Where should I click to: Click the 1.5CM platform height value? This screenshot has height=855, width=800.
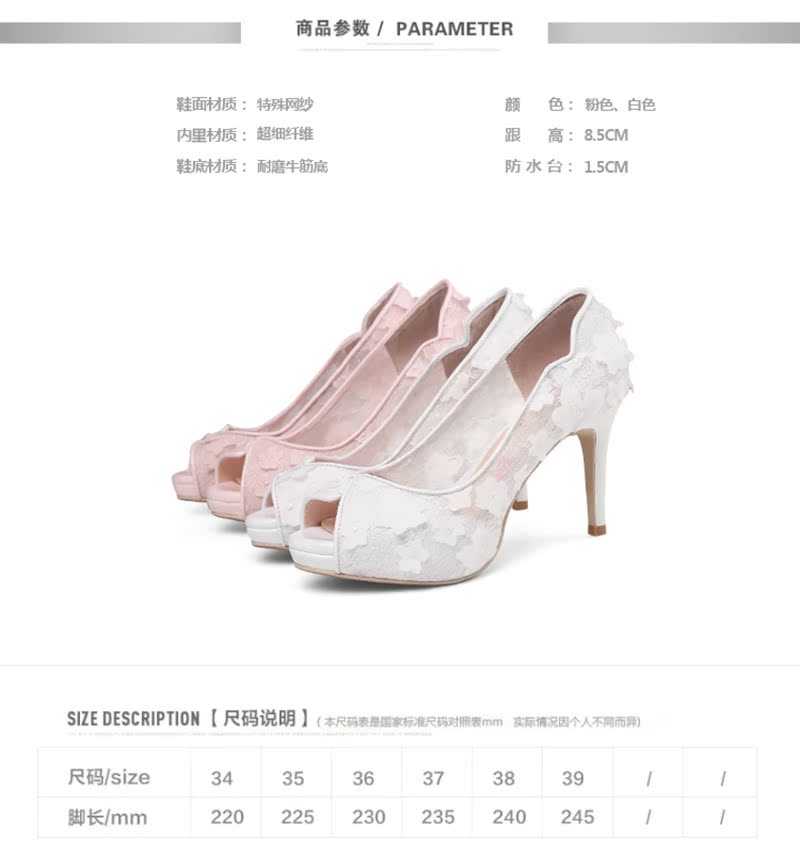coord(606,166)
